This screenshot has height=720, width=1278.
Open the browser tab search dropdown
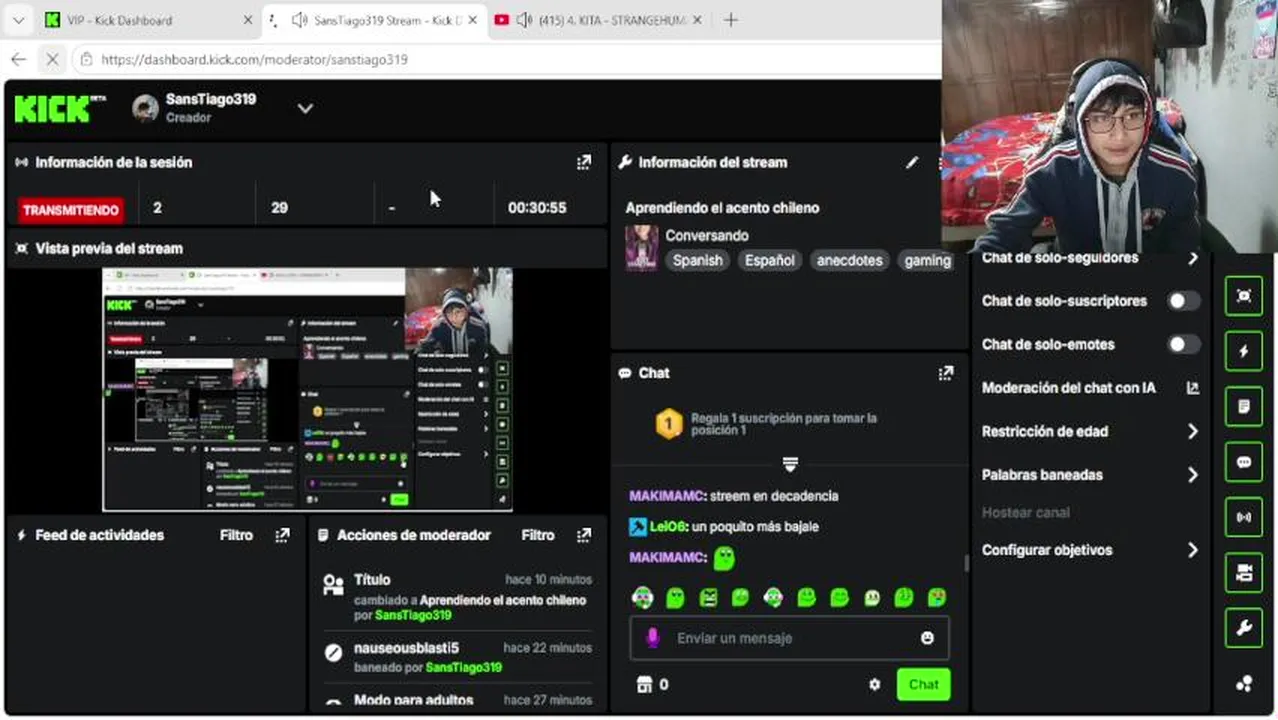(x=18, y=20)
